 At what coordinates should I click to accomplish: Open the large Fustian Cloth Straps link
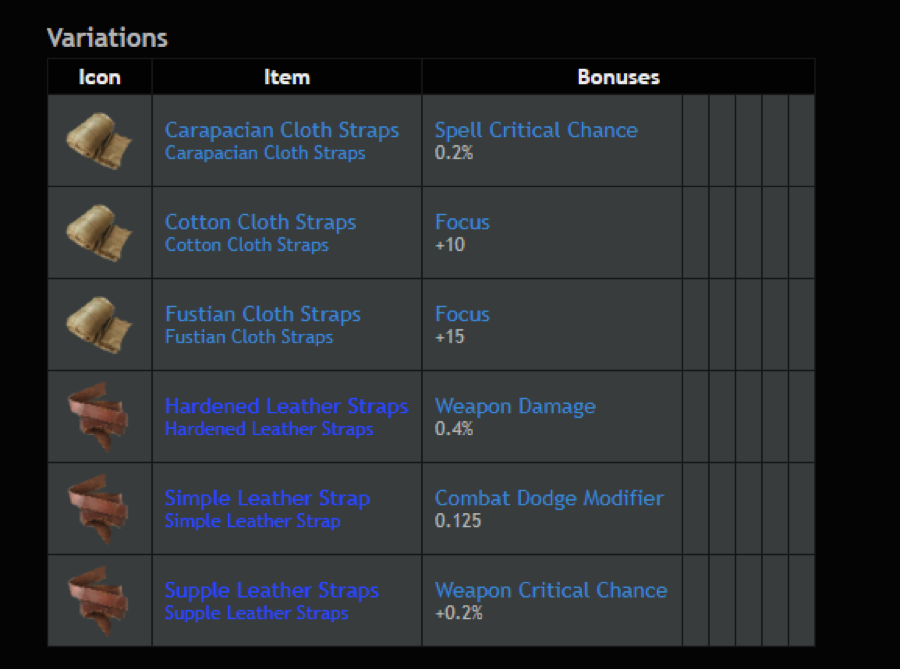point(263,314)
